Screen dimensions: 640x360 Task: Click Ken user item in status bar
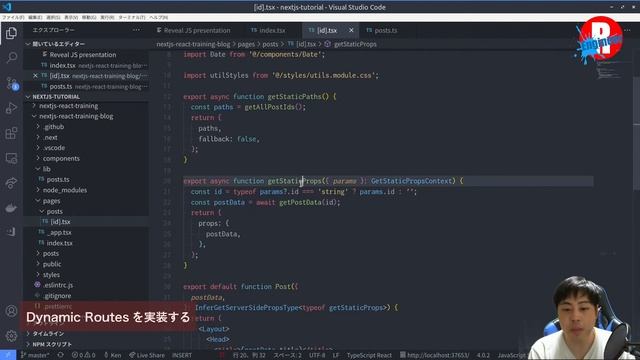[113, 355]
